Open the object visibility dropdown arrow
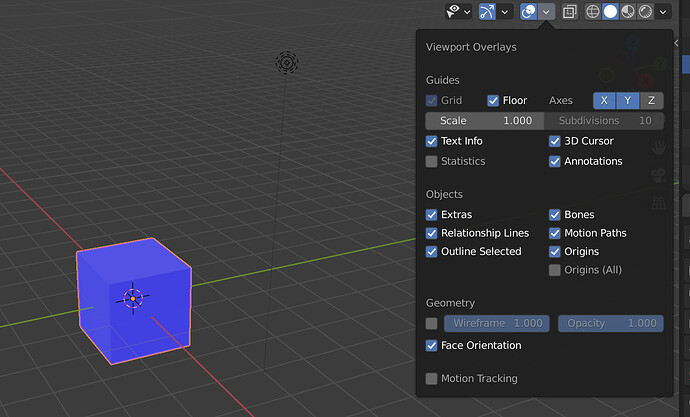The image size is (690, 417). tap(467, 12)
